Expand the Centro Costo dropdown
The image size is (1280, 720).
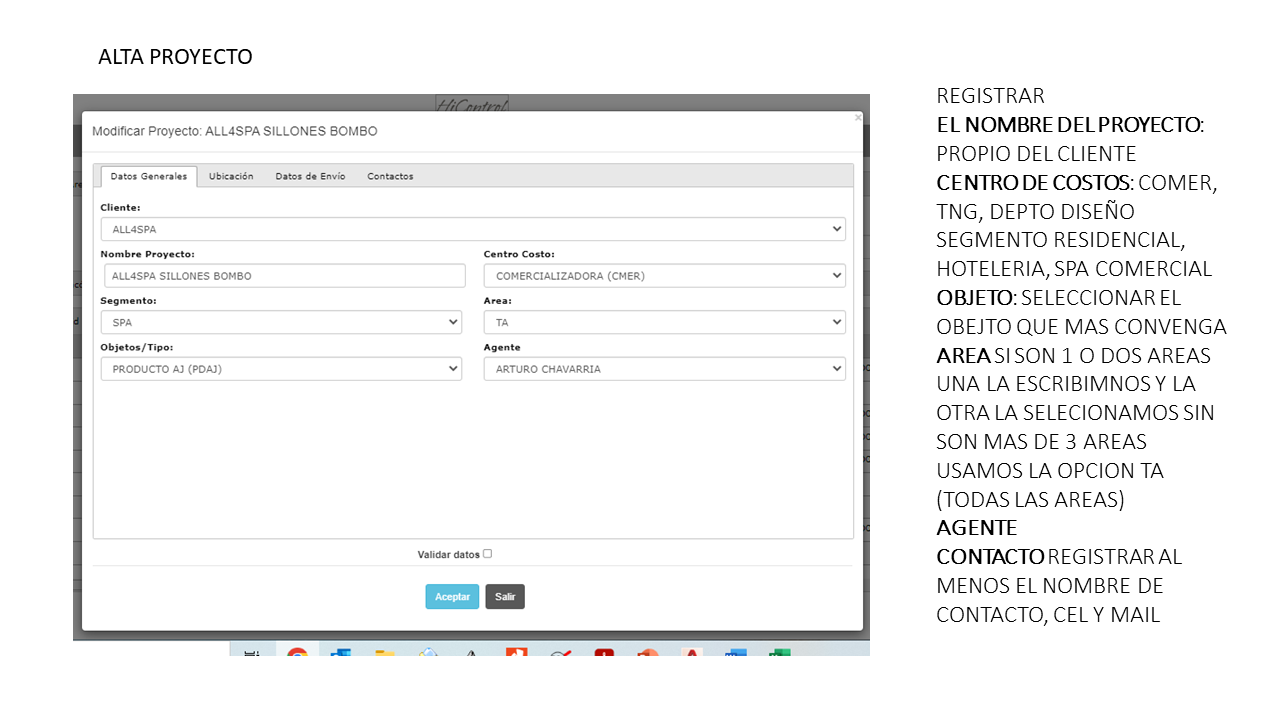tap(664, 276)
